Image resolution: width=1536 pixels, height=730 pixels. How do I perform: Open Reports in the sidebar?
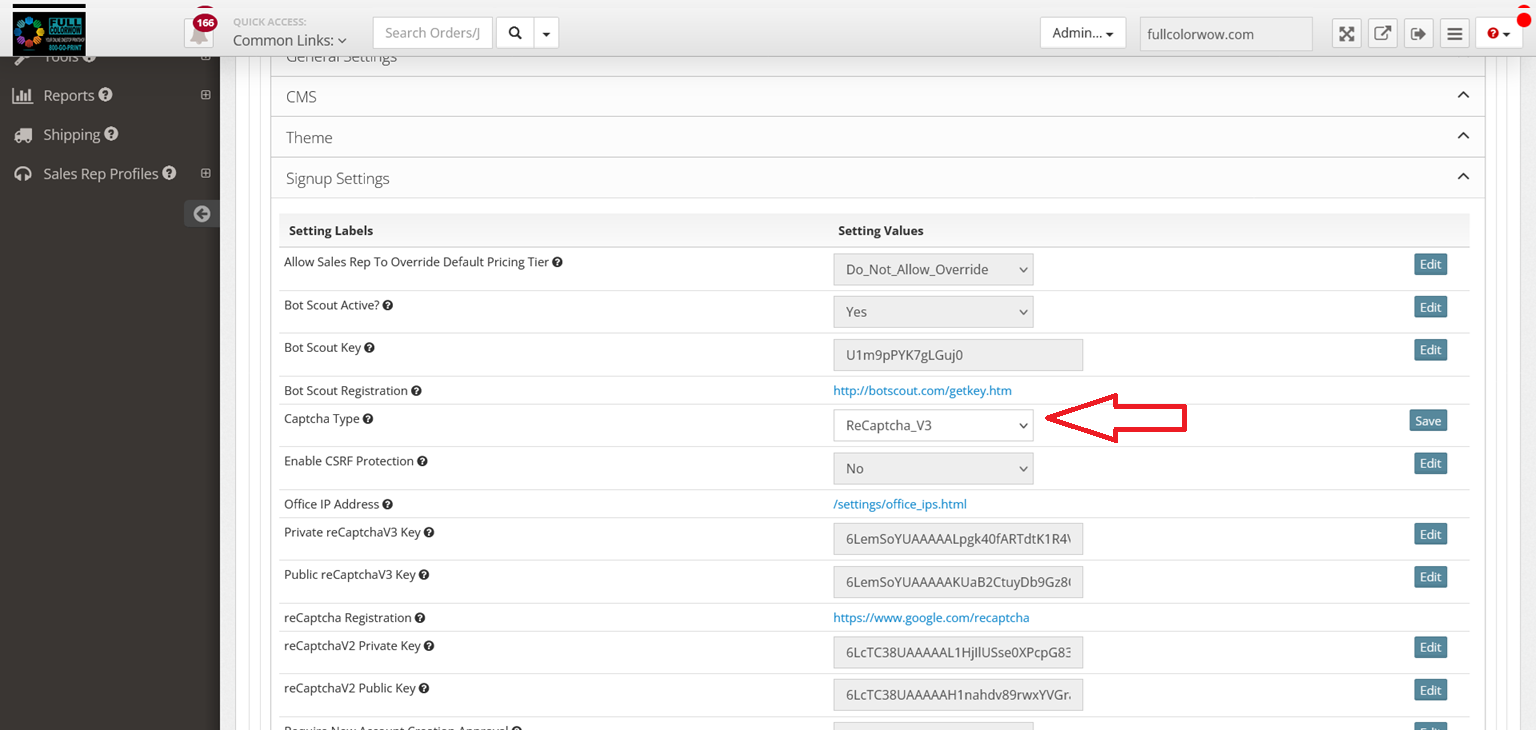pyautogui.click(x=68, y=96)
